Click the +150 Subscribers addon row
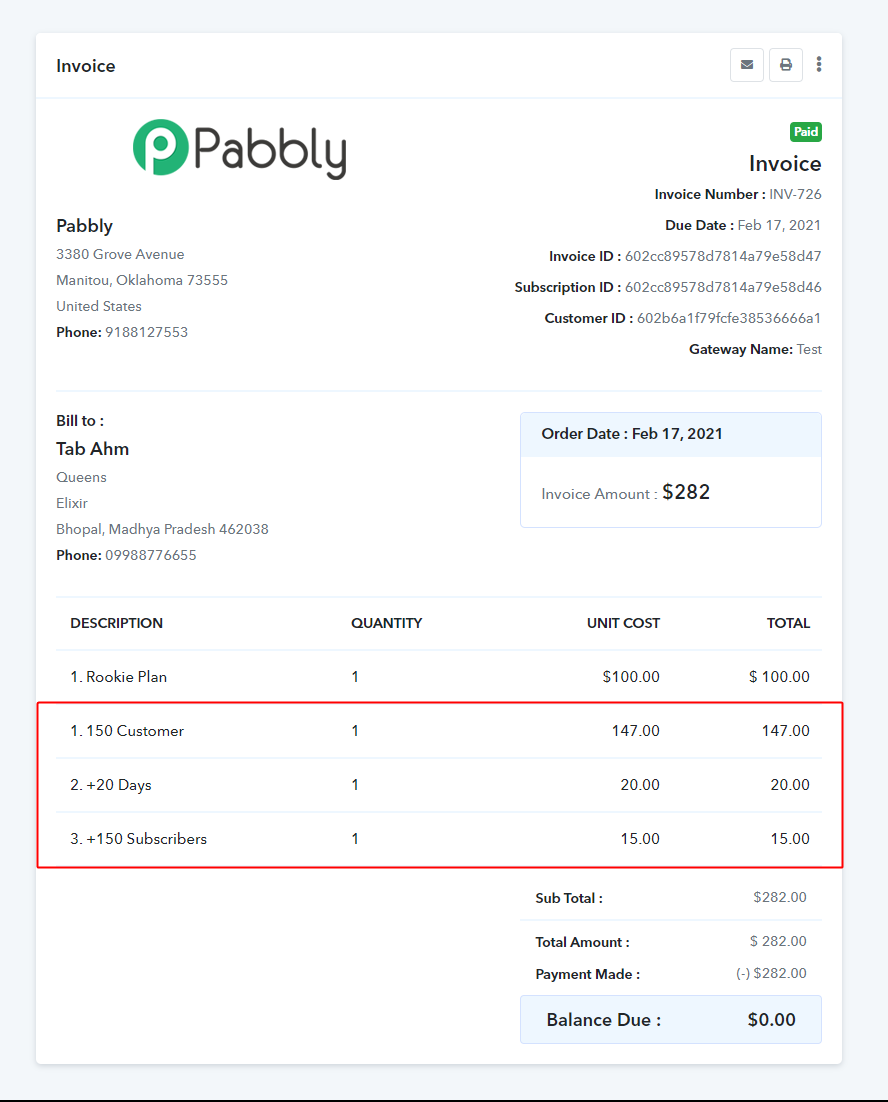Viewport: 888px width, 1102px height. (x=439, y=839)
